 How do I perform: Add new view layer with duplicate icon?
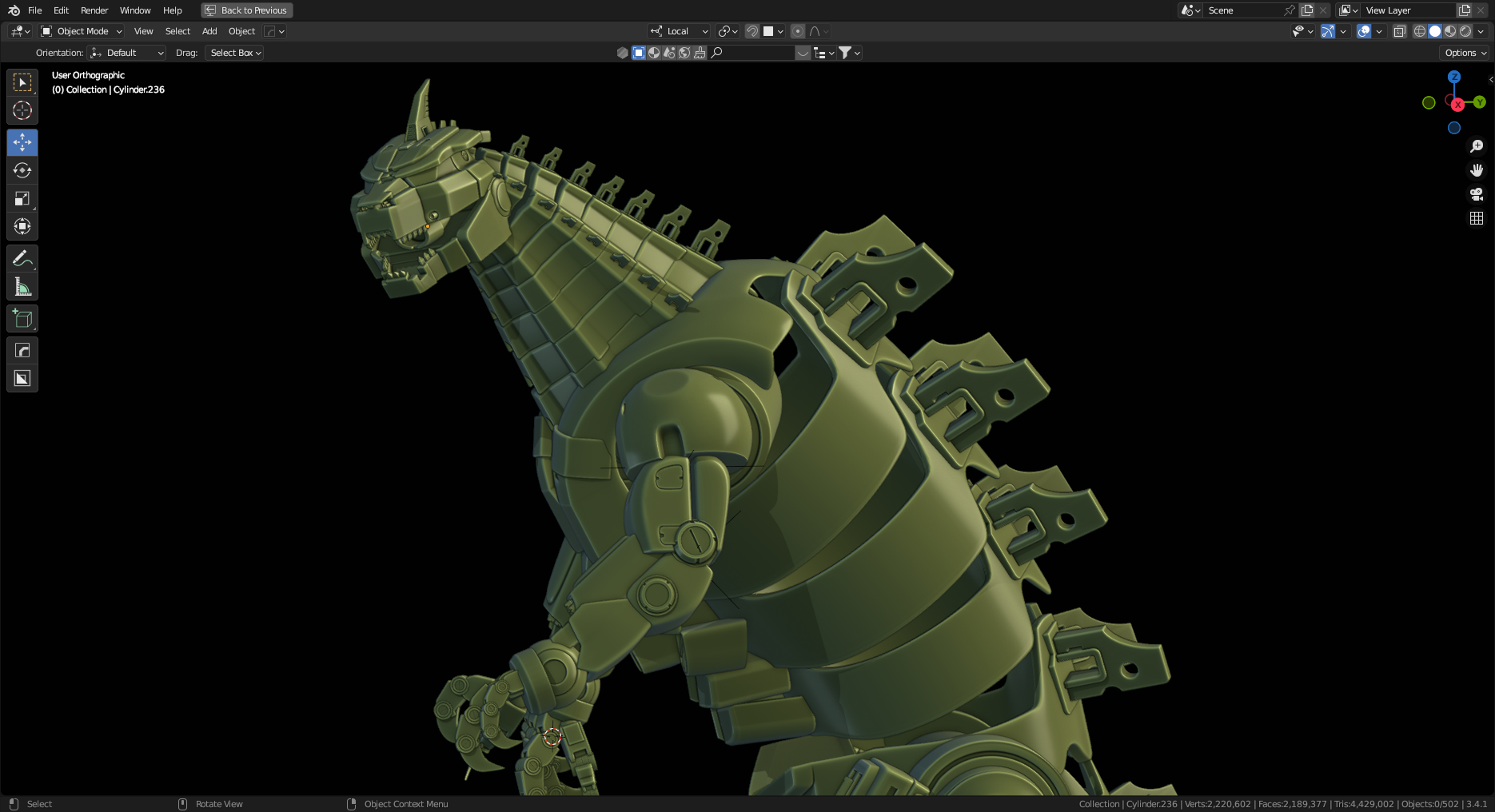point(1465,10)
